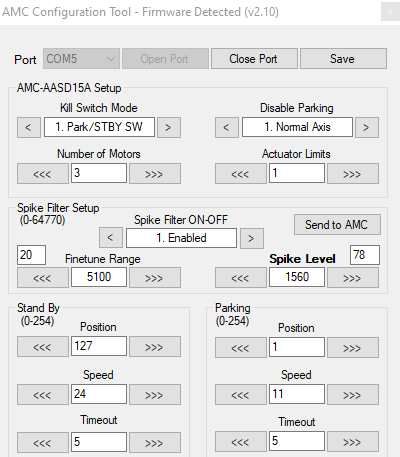Increase the Finetune Range value
400x457 pixels.
[155, 277]
